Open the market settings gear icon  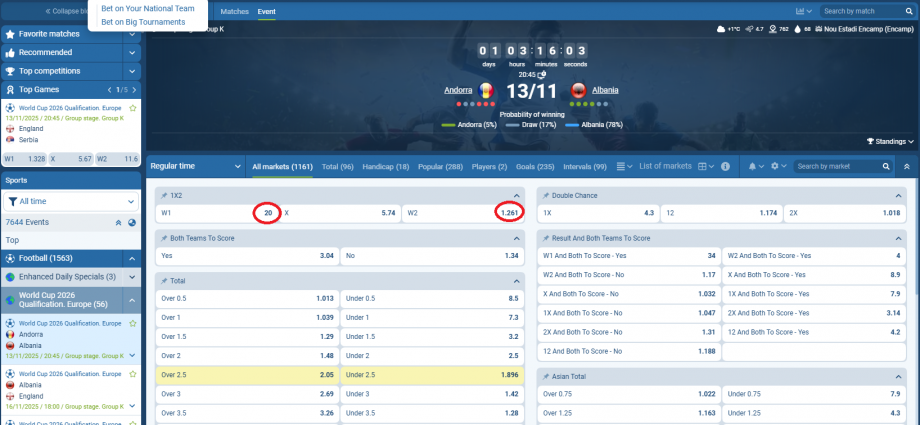[x=777, y=167]
